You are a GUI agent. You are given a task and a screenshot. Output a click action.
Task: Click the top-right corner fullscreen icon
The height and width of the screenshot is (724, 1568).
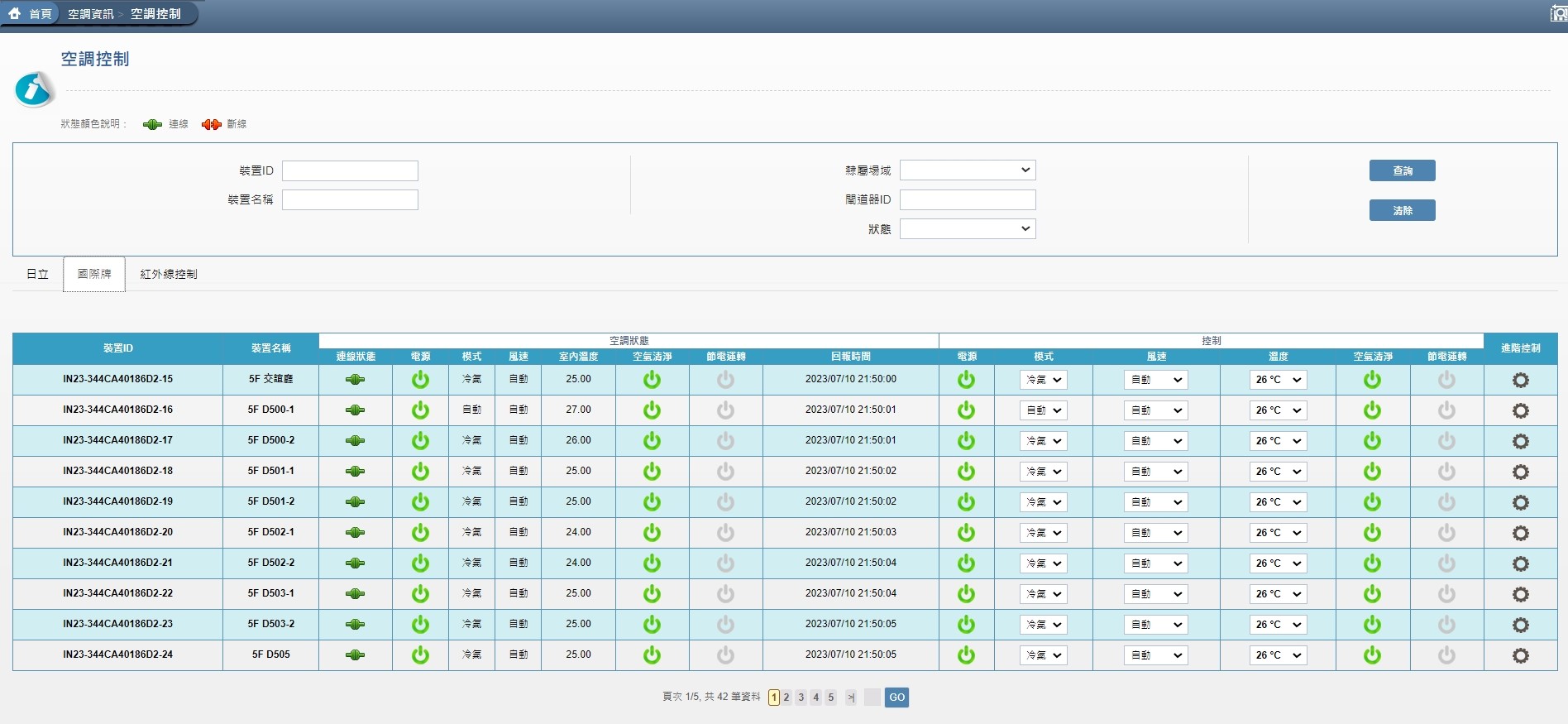coord(1559,13)
